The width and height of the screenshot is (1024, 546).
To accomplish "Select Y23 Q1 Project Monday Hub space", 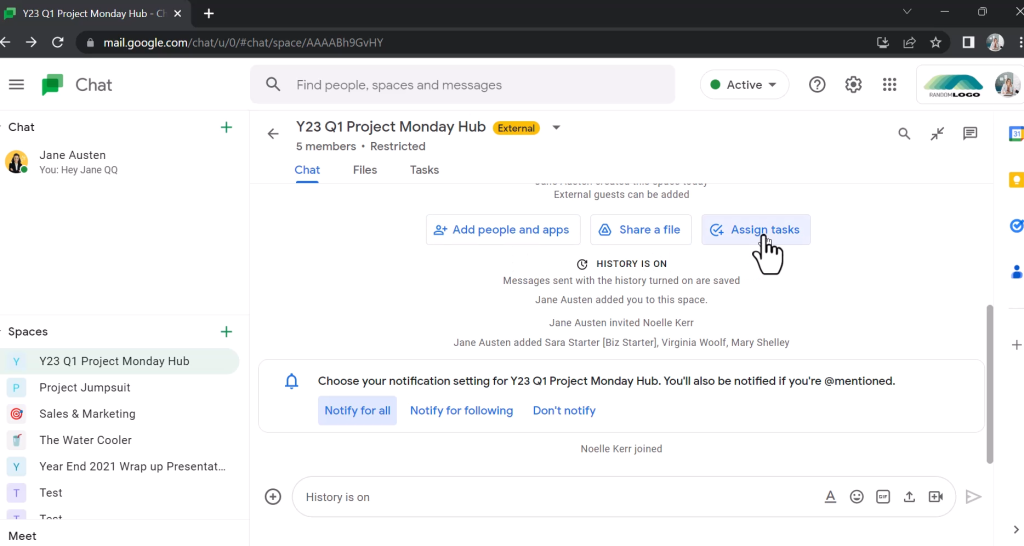I will click(120, 361).
